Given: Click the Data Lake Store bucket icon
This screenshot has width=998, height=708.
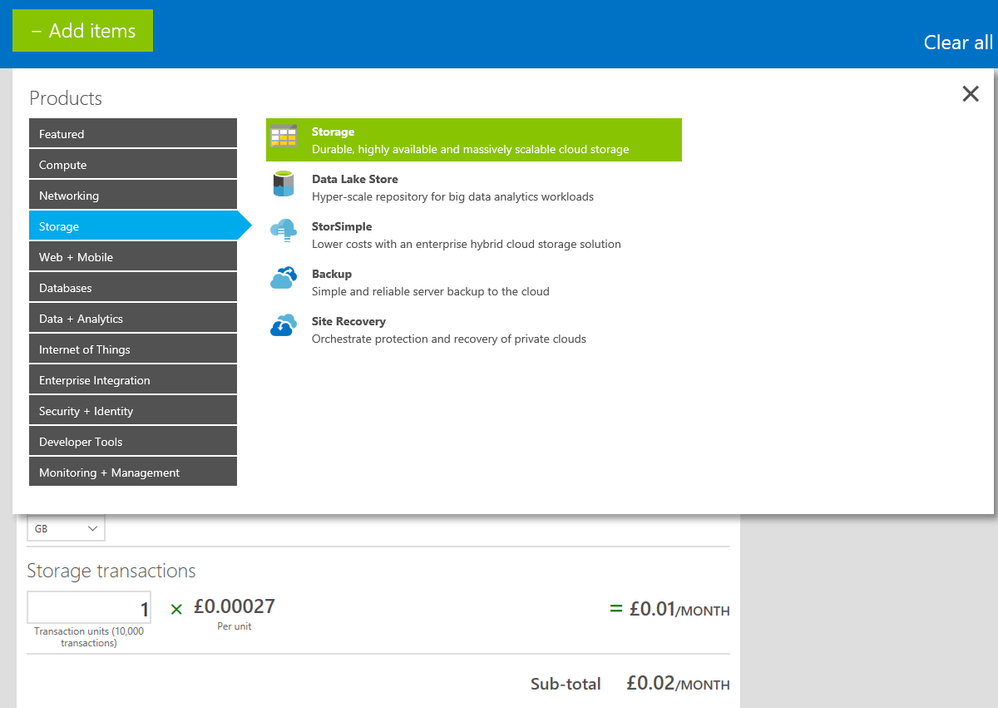Looking at the screenshot, I should tap(283, 184).
